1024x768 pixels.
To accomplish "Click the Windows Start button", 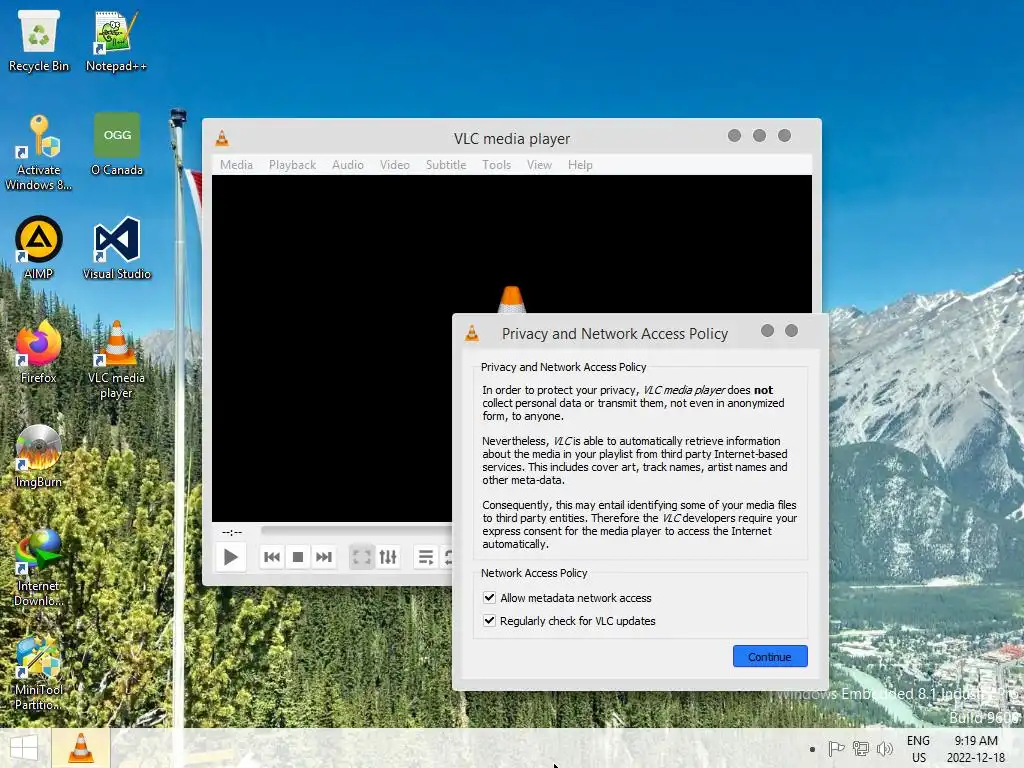I will click(x=24, y=748).
